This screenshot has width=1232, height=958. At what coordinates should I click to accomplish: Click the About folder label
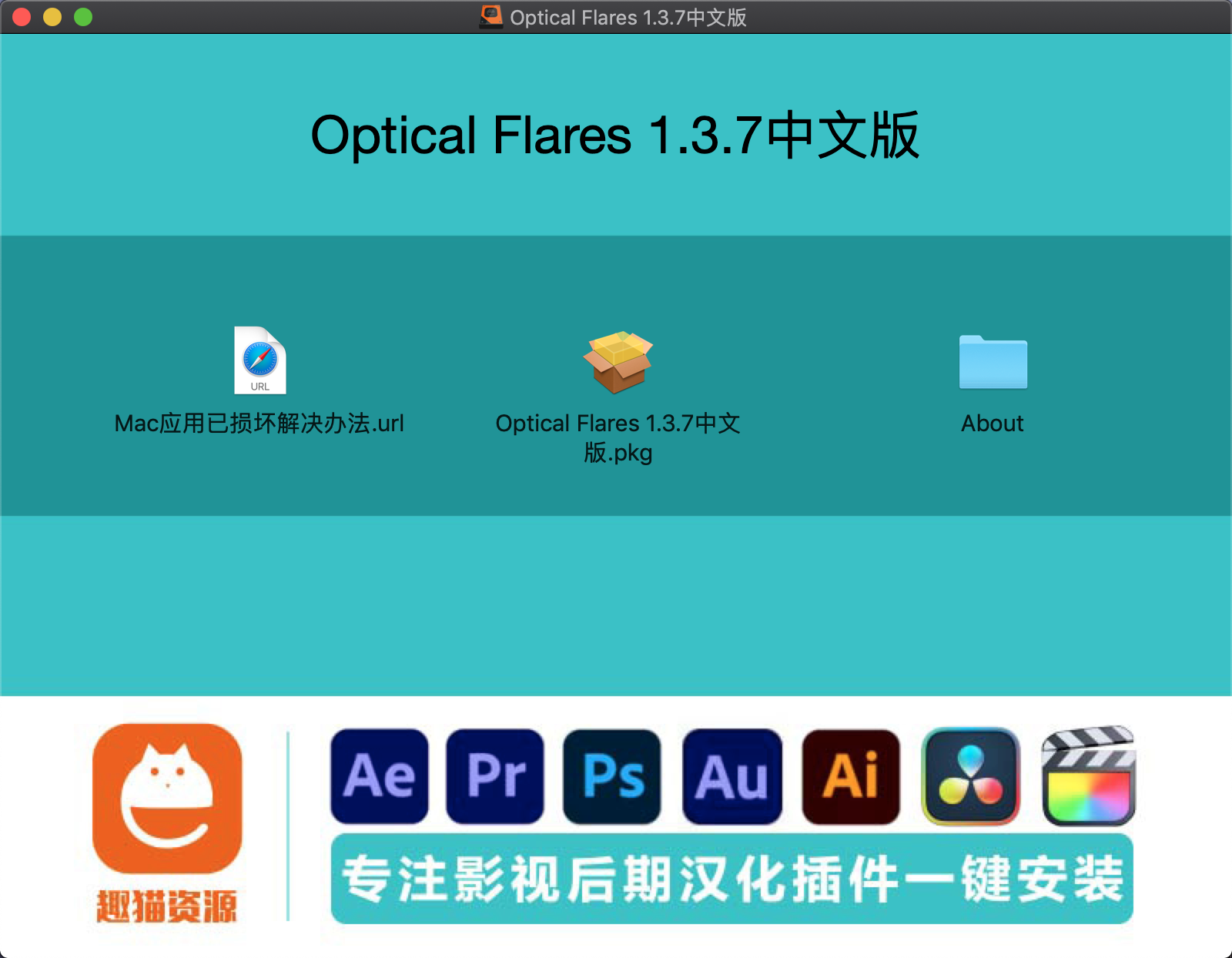(992, 424)
